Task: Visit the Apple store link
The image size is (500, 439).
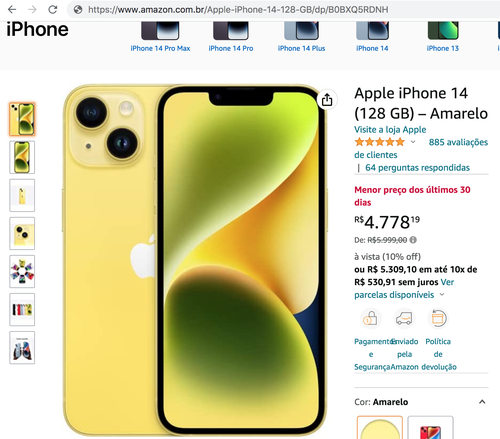Action: point(390,130)
